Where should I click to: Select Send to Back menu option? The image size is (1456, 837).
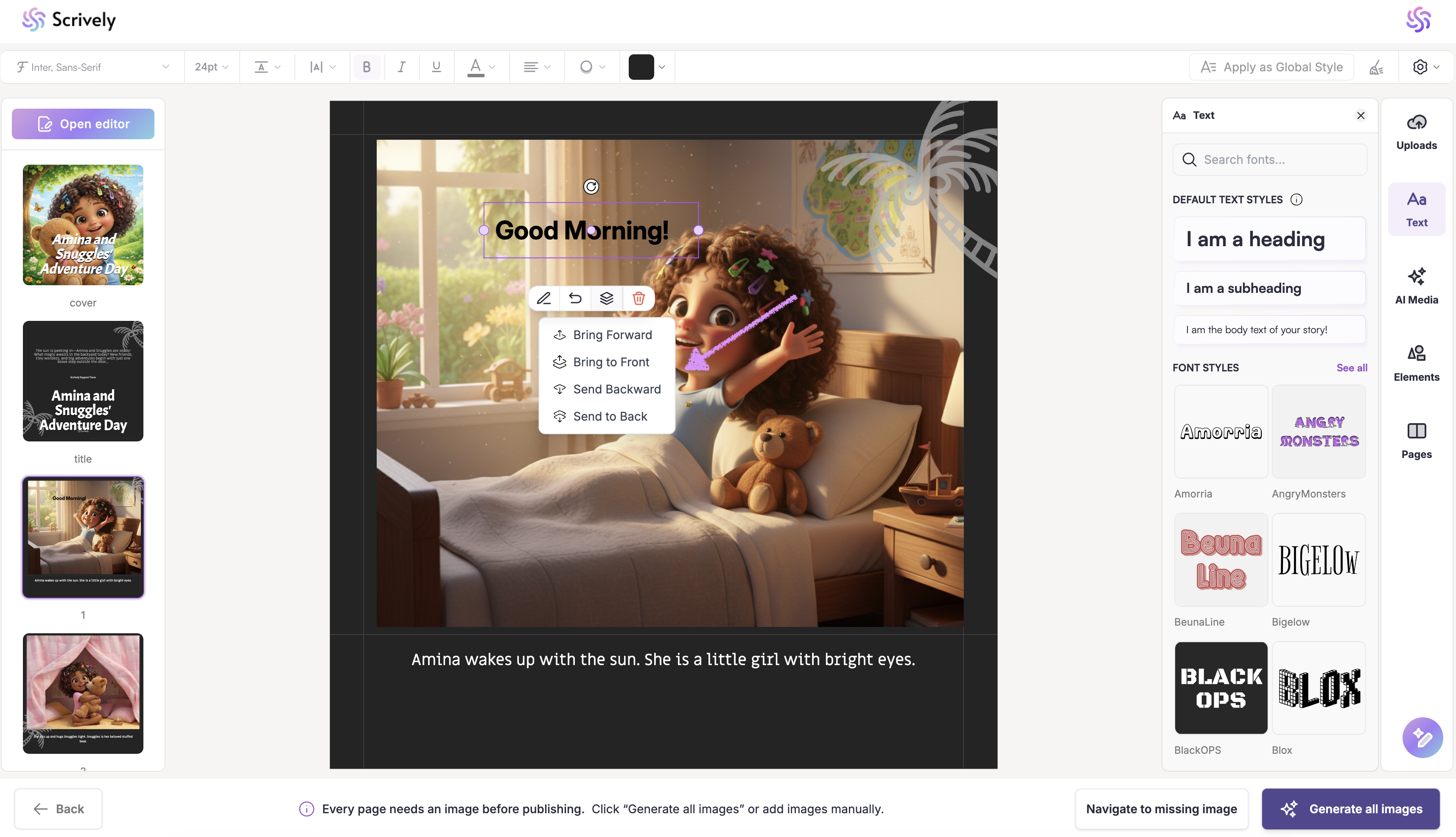click(610, 416)
